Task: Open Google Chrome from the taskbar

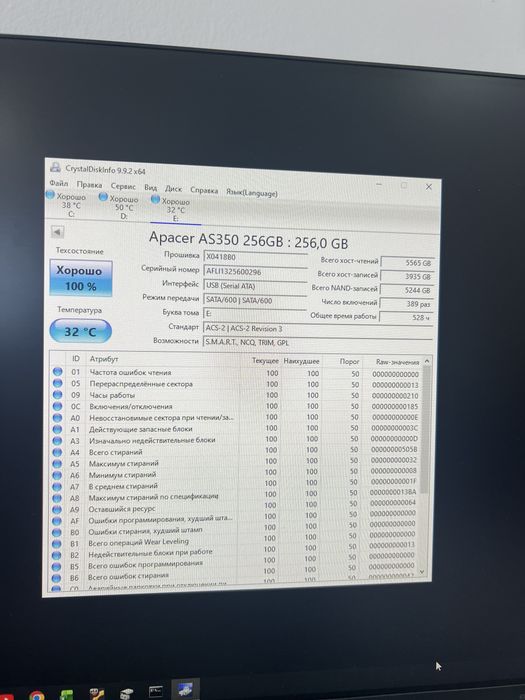Action: pyautogui.click(x=37, y=695)
